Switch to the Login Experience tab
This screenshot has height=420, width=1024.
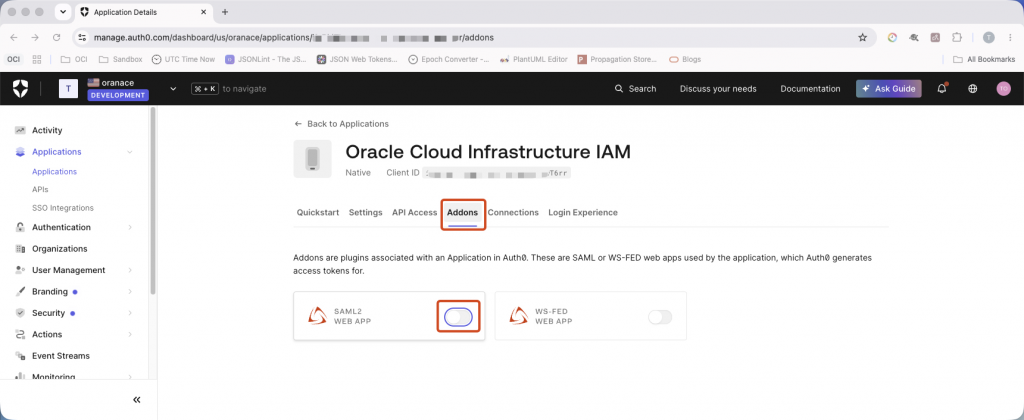click(x=583, y=212)
